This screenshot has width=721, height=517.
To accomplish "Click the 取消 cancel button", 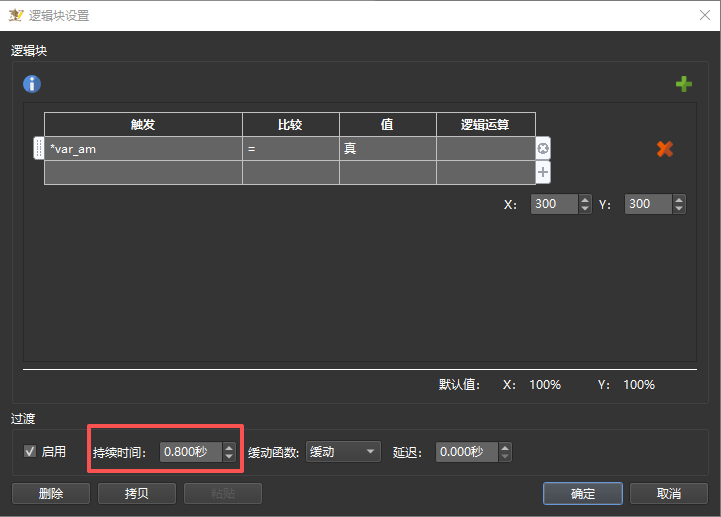I will tap(668, 493).
